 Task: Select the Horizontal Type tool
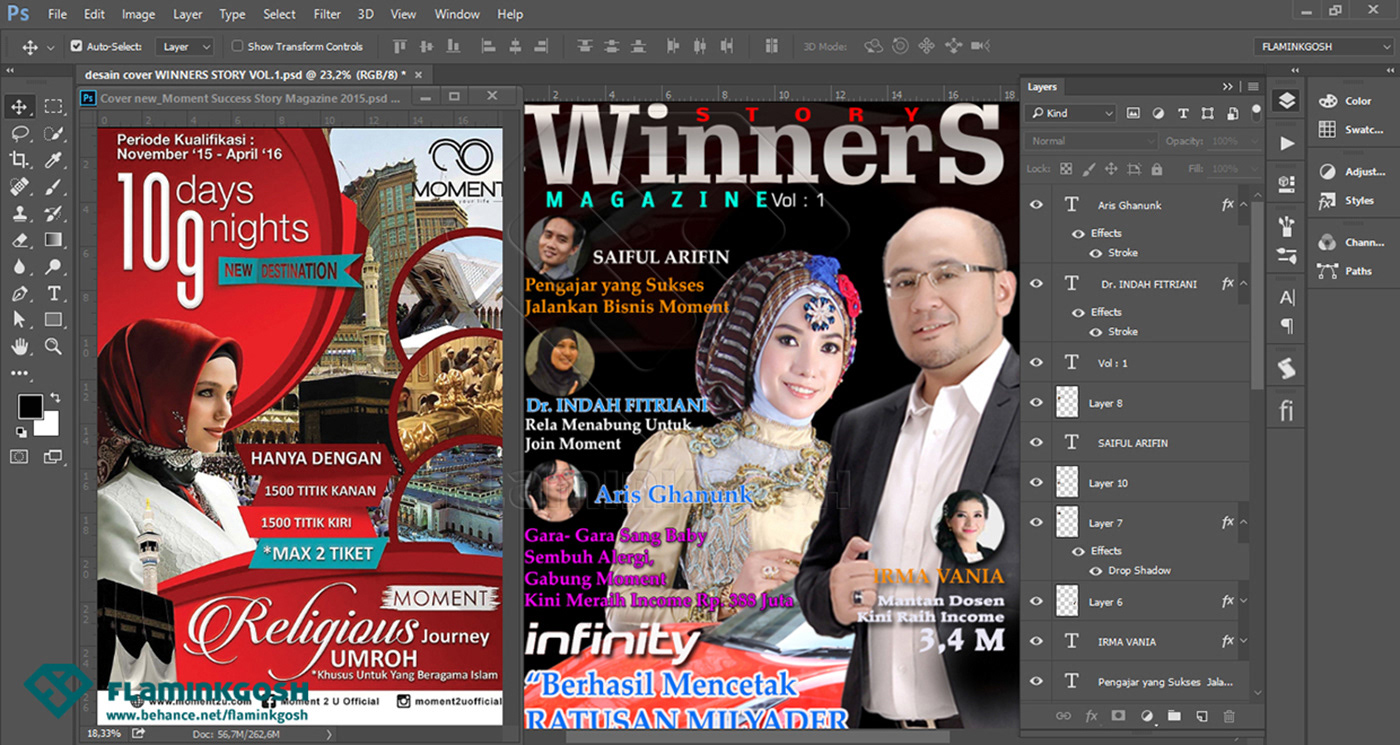53,294
